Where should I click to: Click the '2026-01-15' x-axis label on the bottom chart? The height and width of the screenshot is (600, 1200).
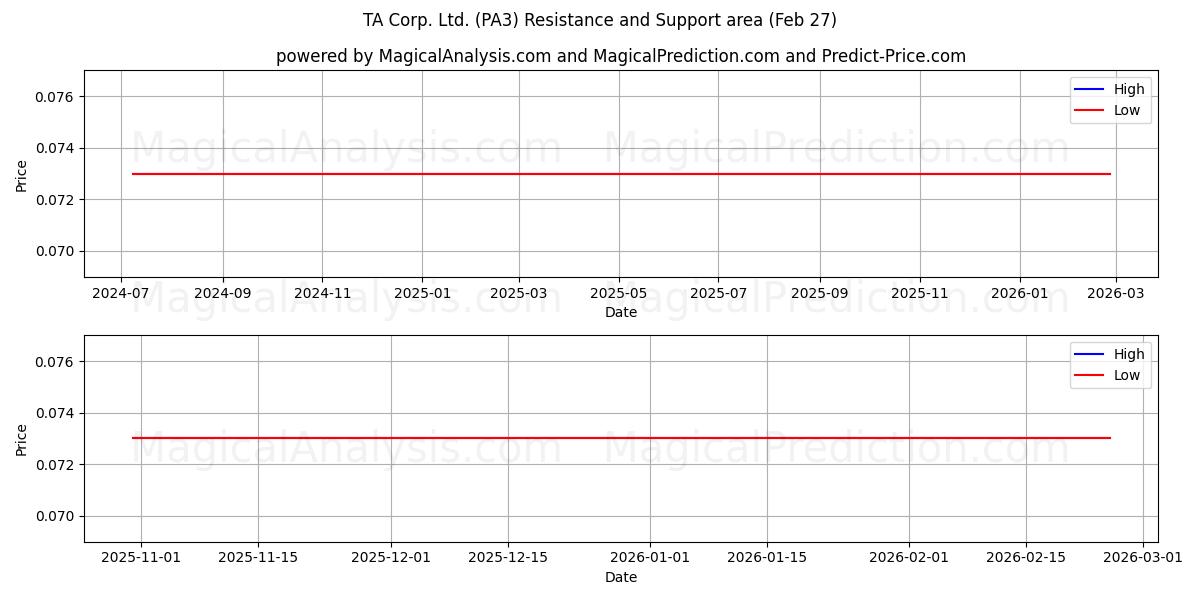pos(767,558)
